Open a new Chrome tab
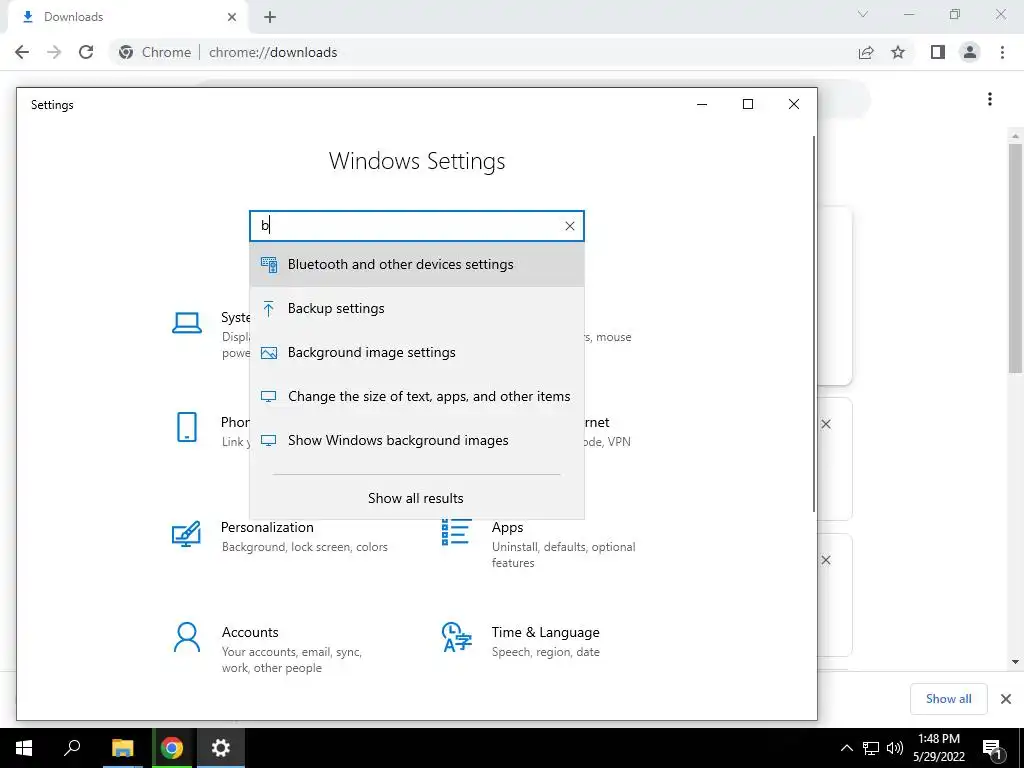This screenshot has height=768, width=1024. [x=270, y=18]
